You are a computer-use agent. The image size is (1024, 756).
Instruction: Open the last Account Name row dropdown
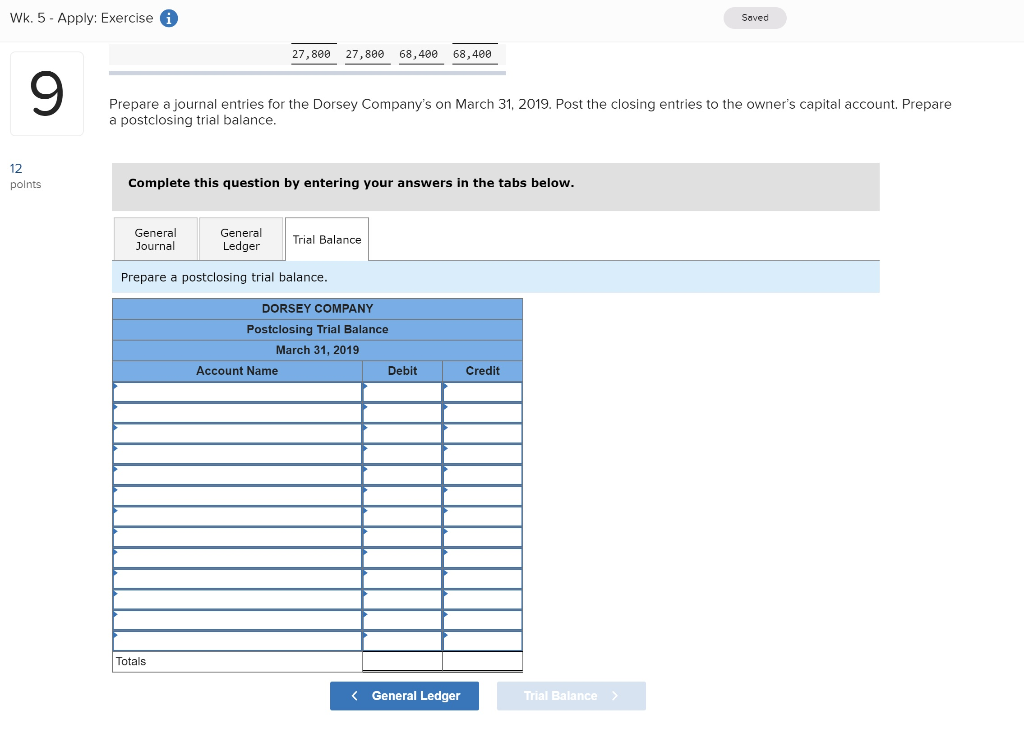(237, 640)
